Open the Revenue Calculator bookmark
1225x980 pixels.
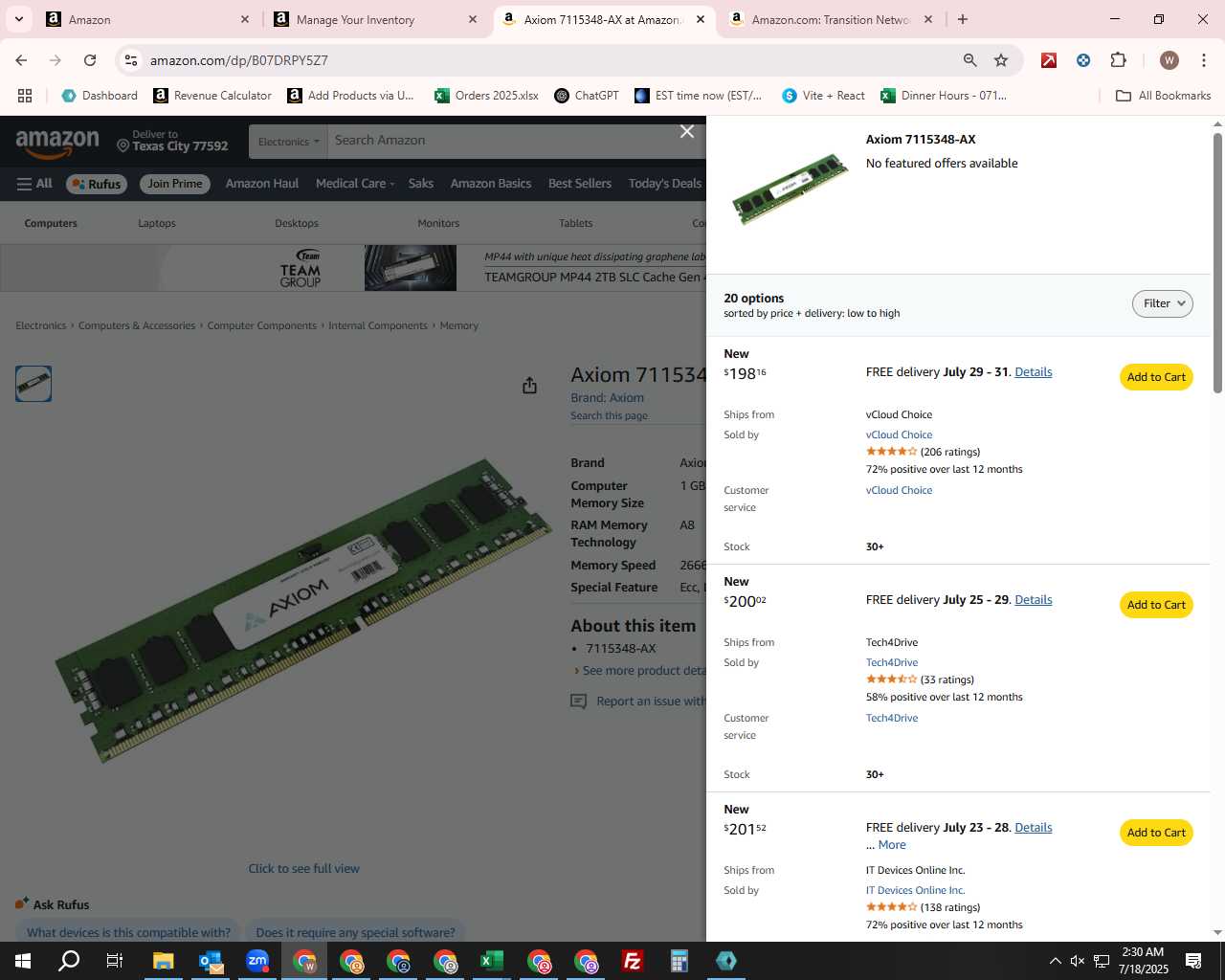[212, 96]
